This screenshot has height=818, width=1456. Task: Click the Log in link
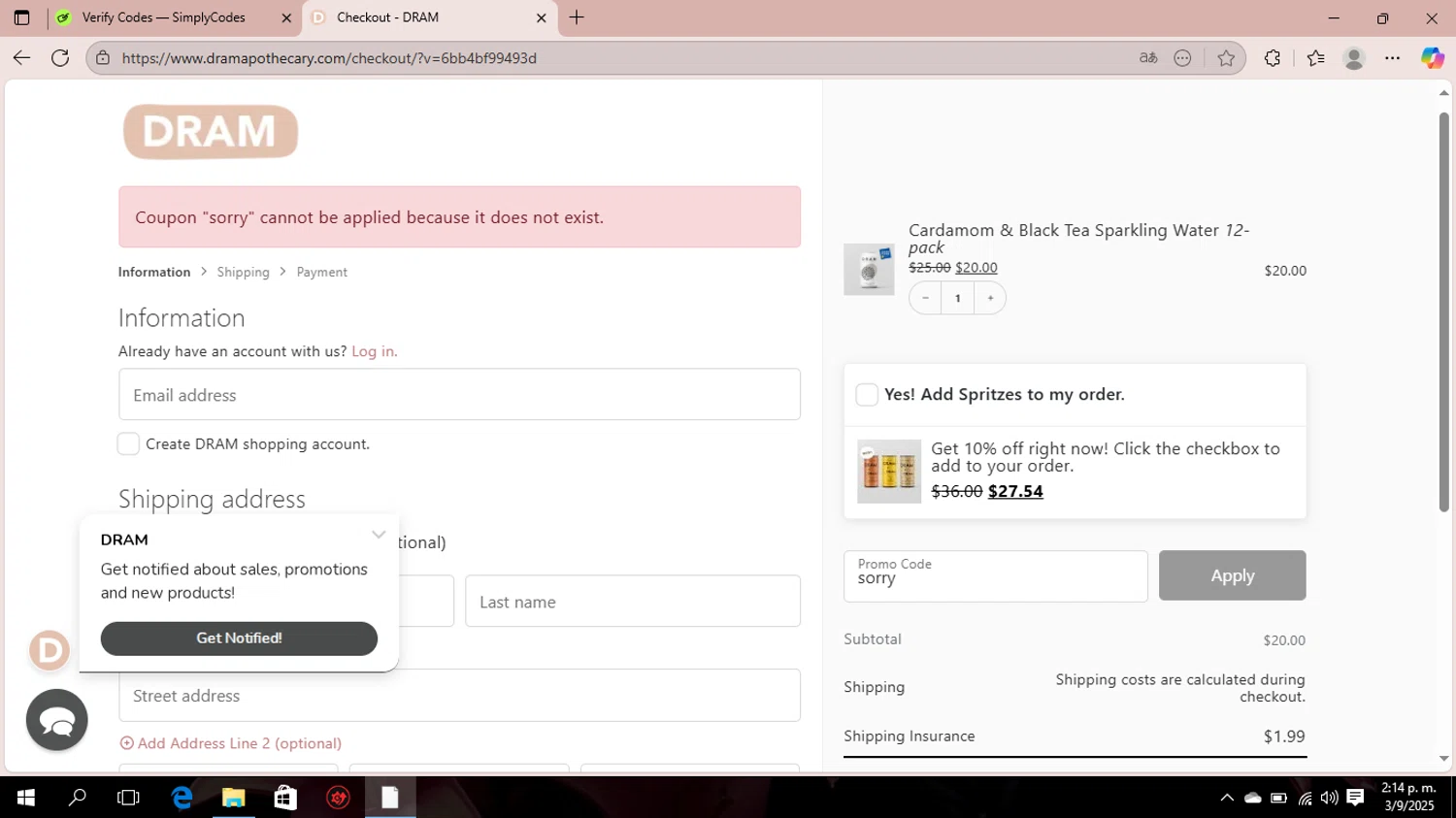pyautogui.click(x=374, y=351)
